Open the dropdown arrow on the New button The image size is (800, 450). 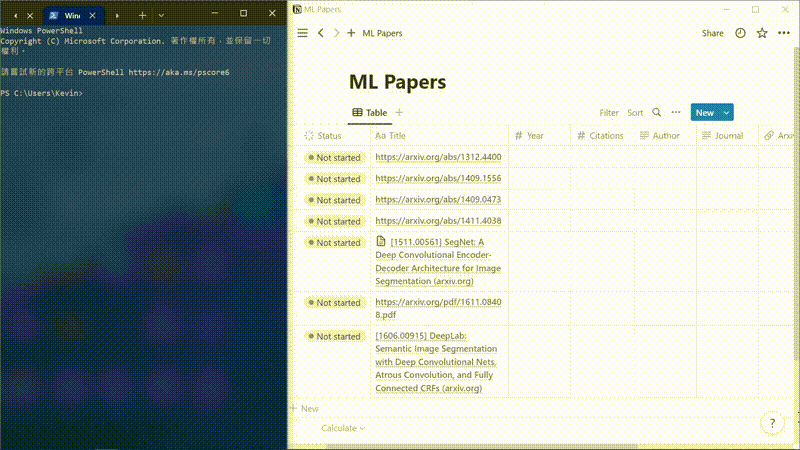(x=726, y=112)
